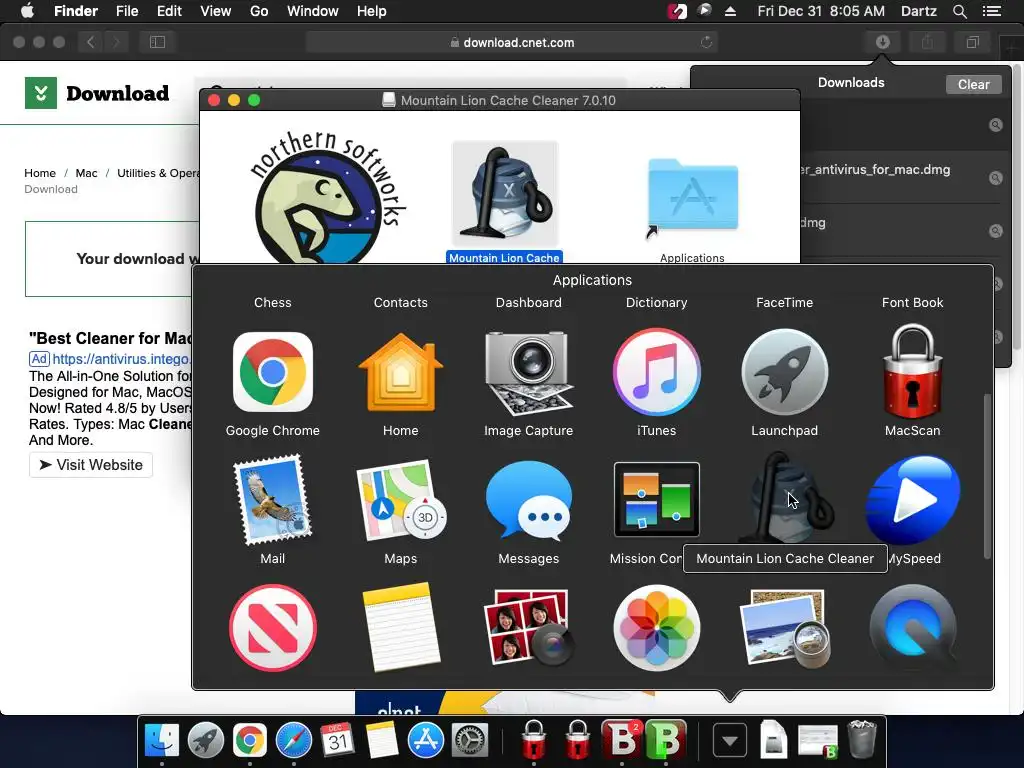The image size is (1024, 768).
Task: Click the Applications stack scrollbar
Action: pyautogui.click(x=987, y=477)
